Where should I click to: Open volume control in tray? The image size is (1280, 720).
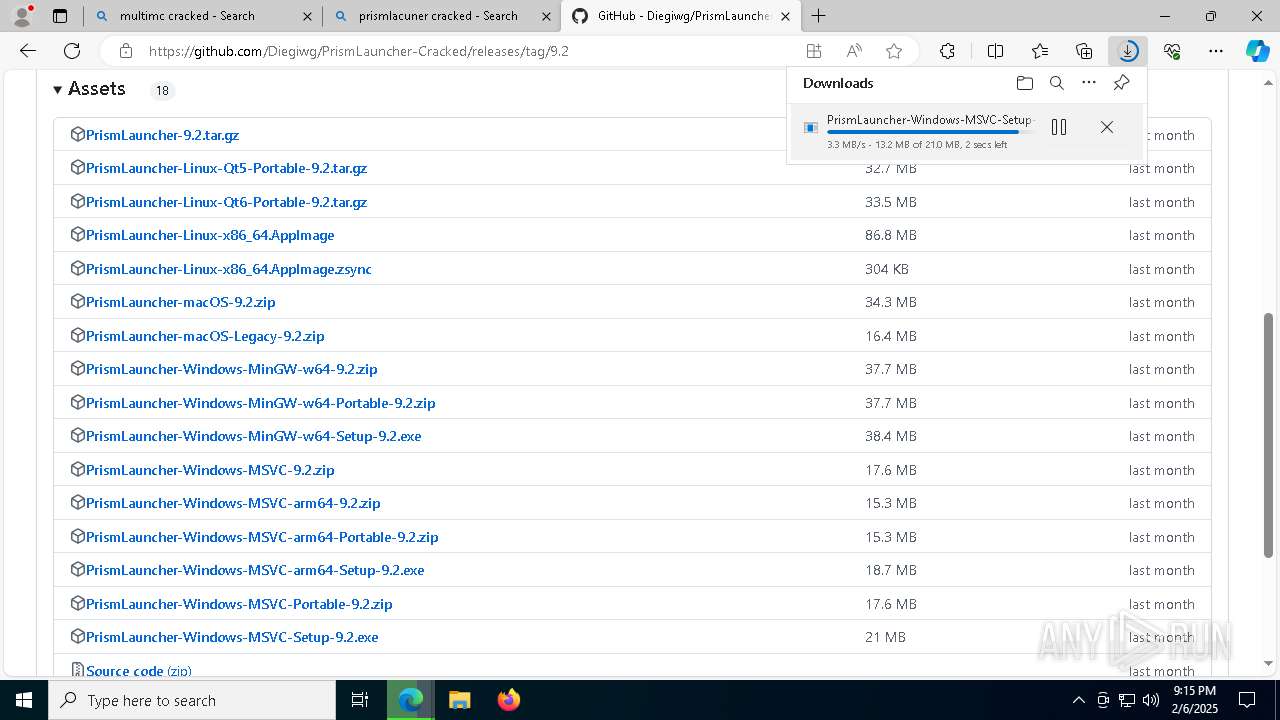(x=1151, y=700)
